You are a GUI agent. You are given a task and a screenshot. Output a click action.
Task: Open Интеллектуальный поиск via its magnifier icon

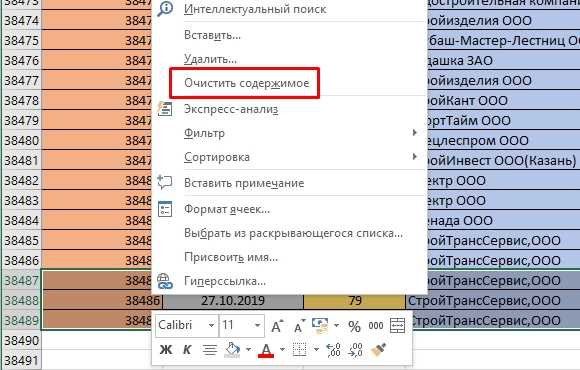165,9
